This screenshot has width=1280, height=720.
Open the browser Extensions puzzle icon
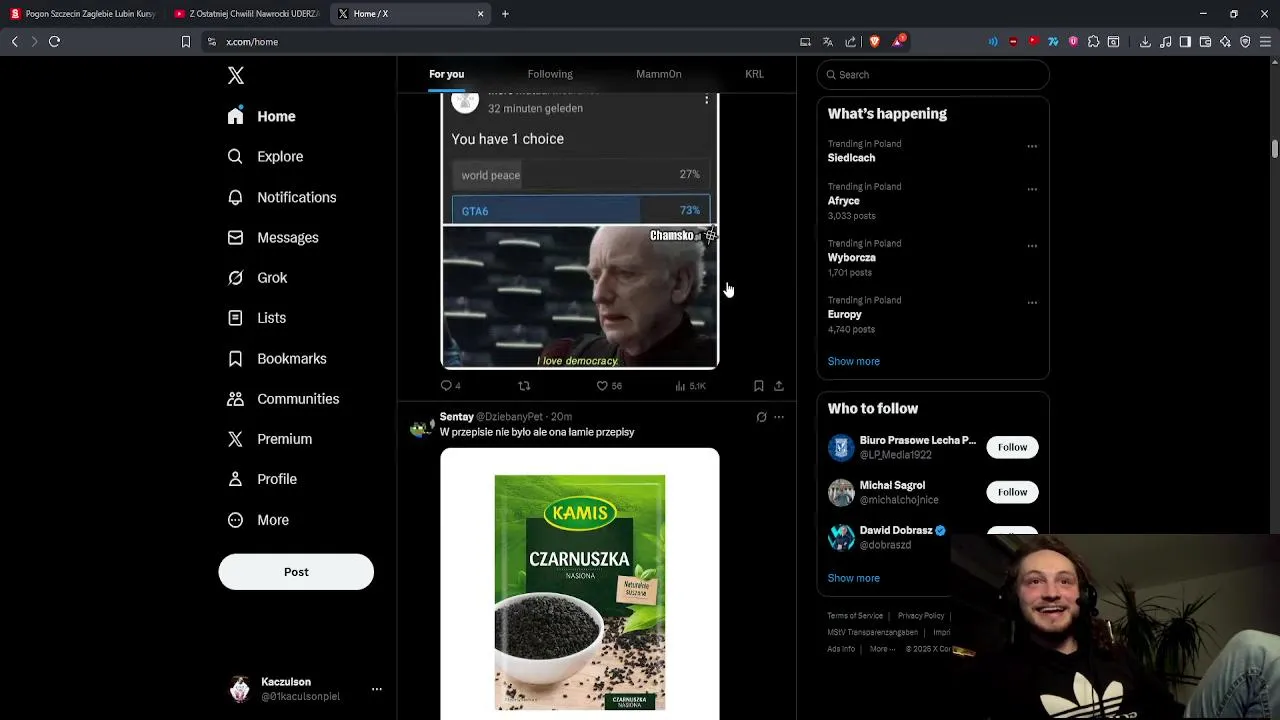(1093, 41)
